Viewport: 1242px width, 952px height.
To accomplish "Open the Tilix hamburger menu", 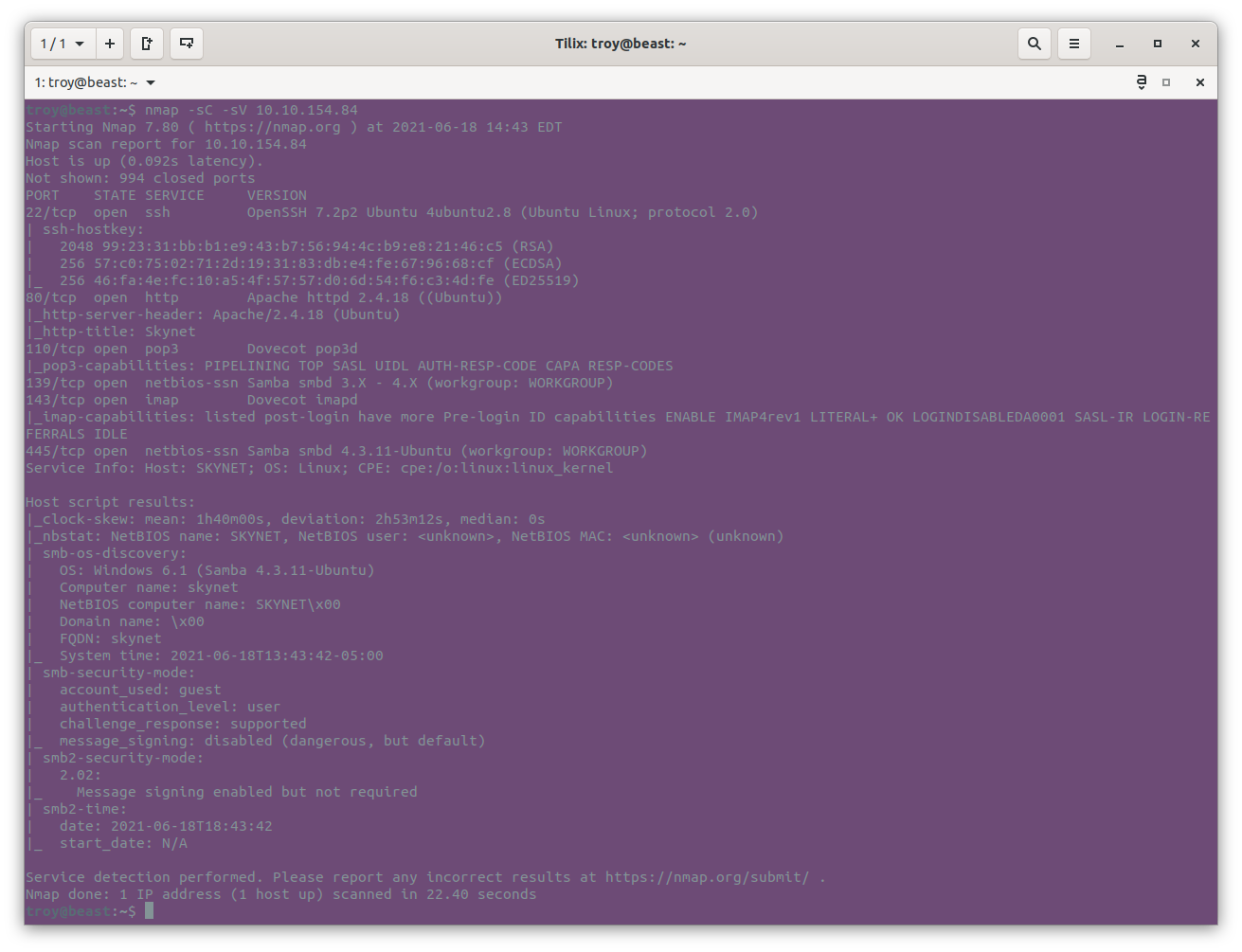I will coord(1074,44).
